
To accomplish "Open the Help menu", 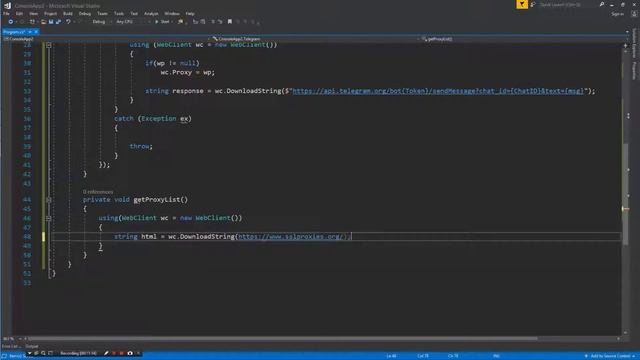I will [190, 14].
